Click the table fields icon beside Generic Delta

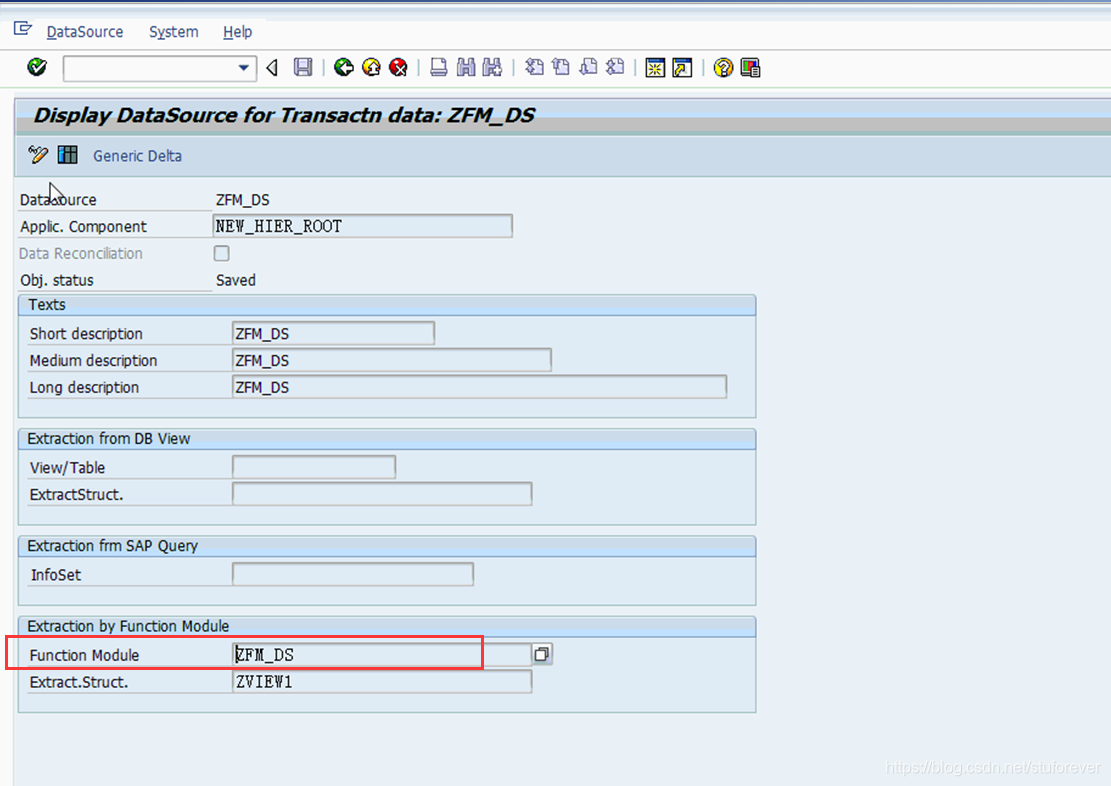click(68, 155)
